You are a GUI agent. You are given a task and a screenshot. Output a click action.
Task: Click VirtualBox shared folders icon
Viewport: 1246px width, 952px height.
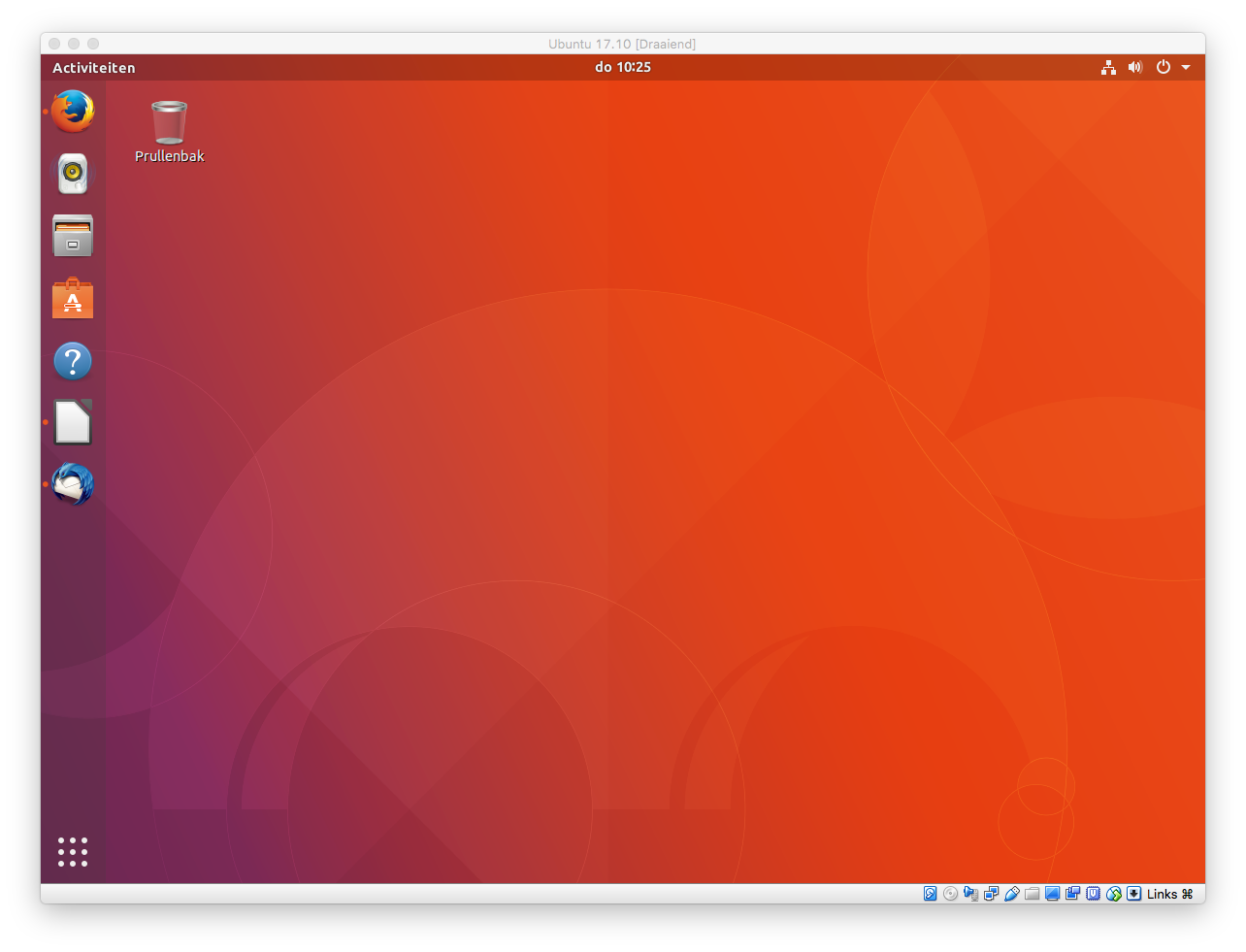pyautogui.click(x=1033, y=894)
